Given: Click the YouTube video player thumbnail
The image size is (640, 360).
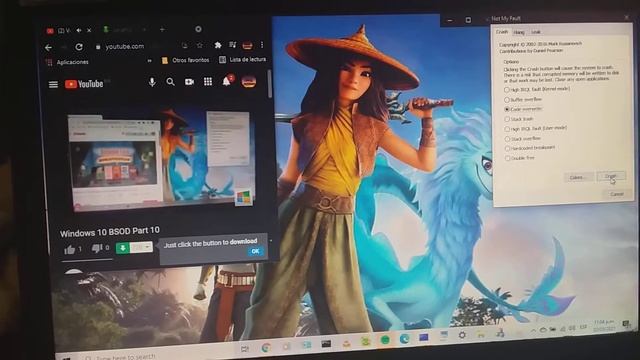Looking at the screenshot, I should (161, 159).
